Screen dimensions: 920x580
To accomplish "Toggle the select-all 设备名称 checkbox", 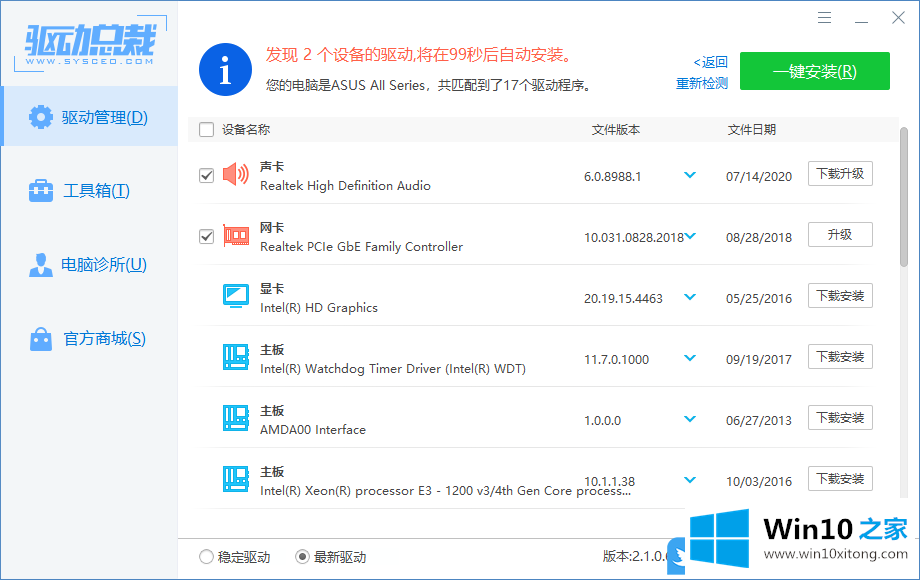I will point(207,129).
